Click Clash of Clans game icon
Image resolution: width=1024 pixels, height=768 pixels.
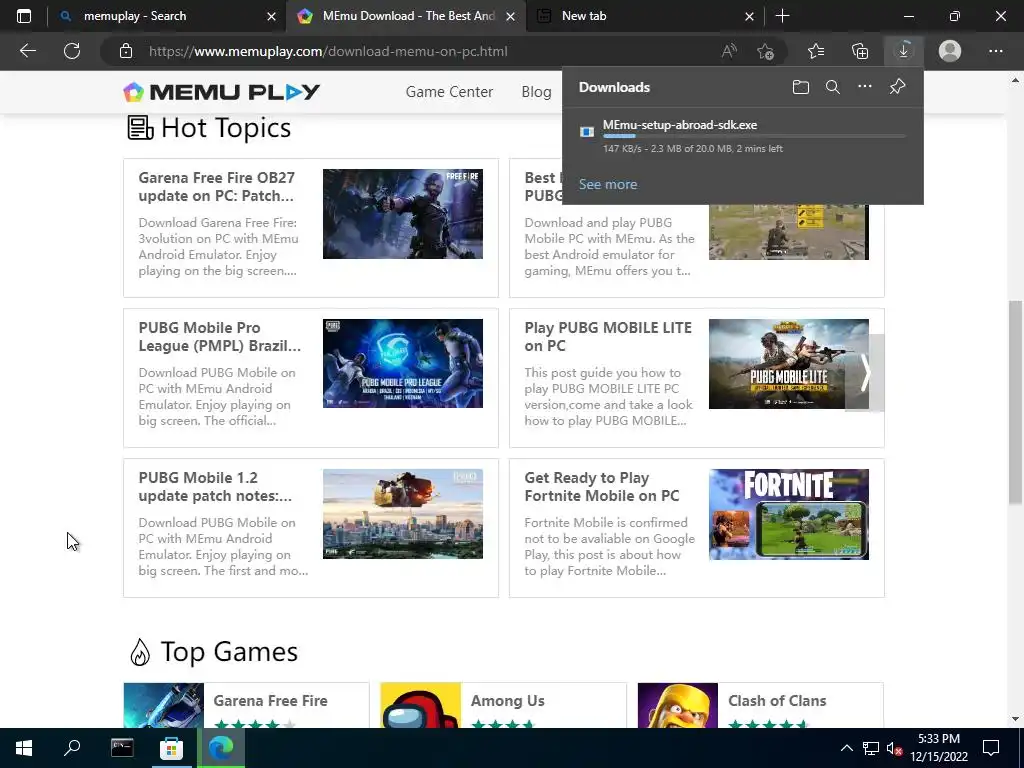pyautogui.click(x=678, y=705)
